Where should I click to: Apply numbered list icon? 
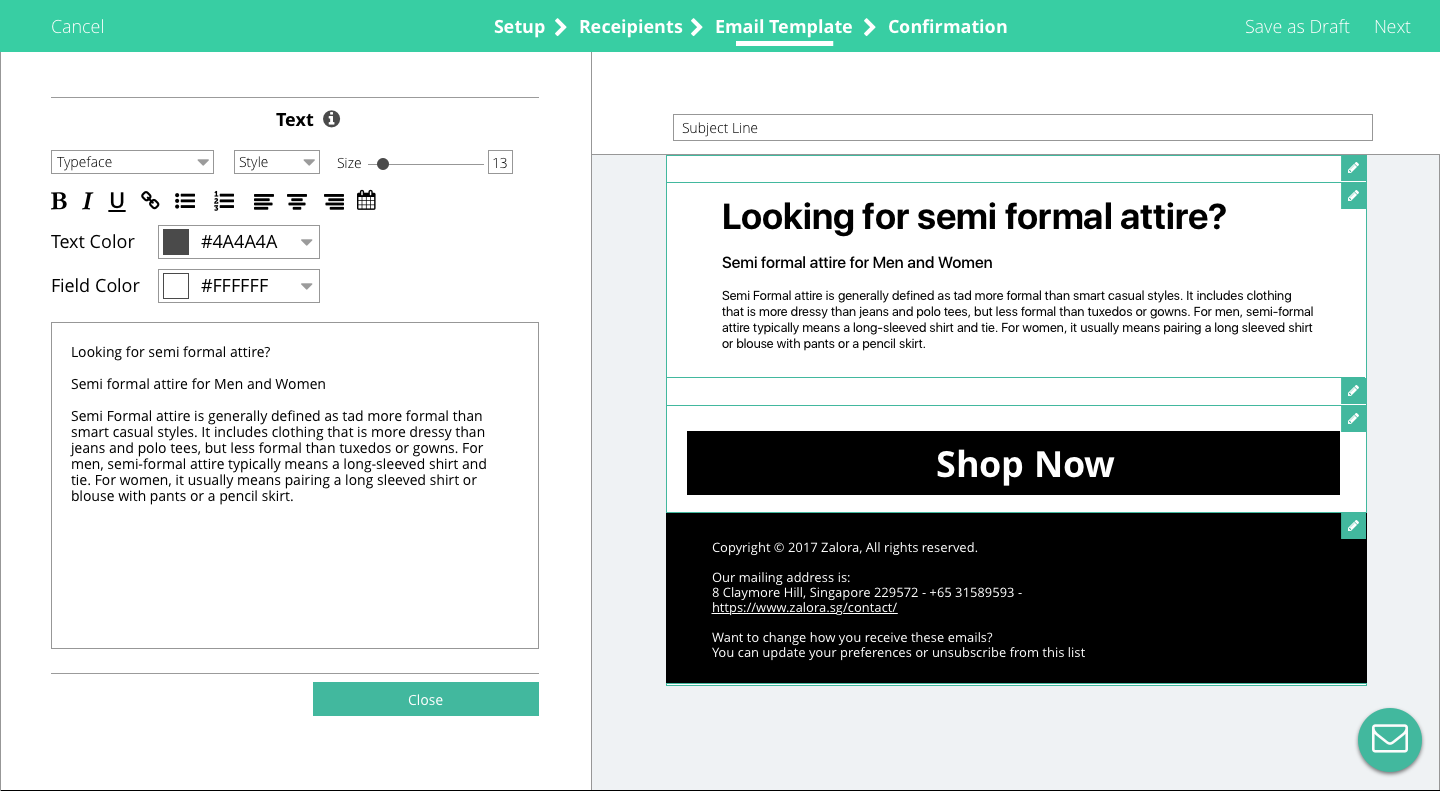[224, 201]
